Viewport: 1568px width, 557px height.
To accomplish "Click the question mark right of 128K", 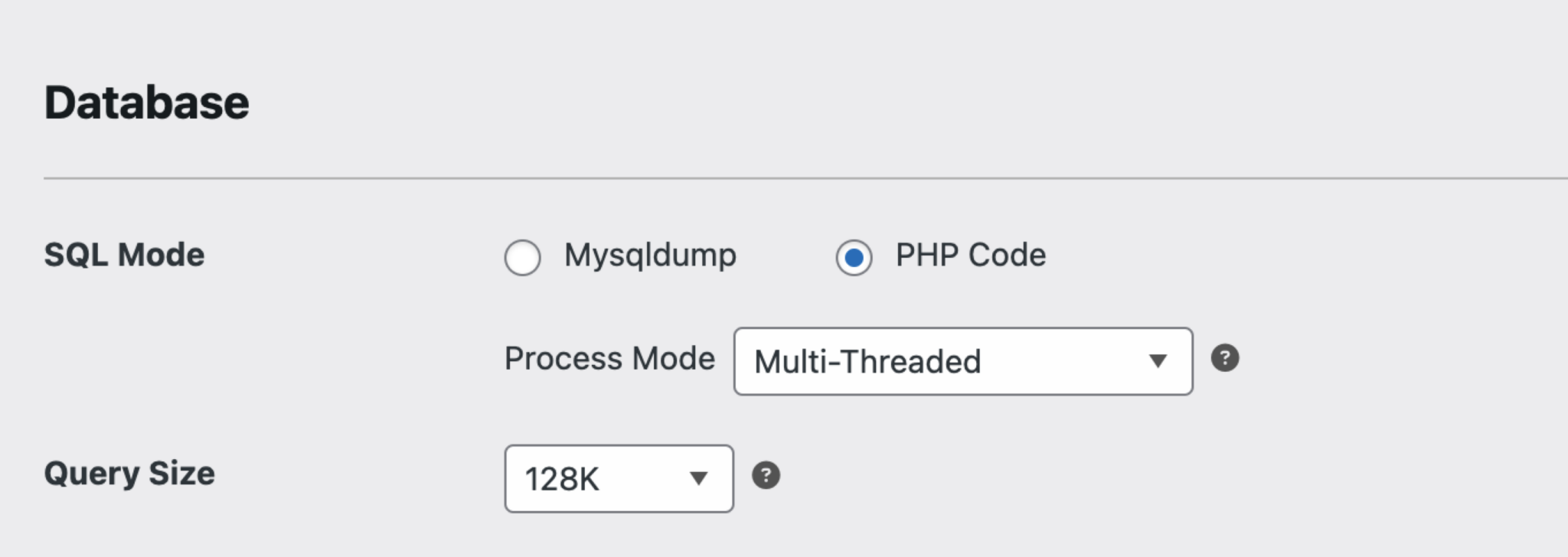I will click(x=766, y=475).
